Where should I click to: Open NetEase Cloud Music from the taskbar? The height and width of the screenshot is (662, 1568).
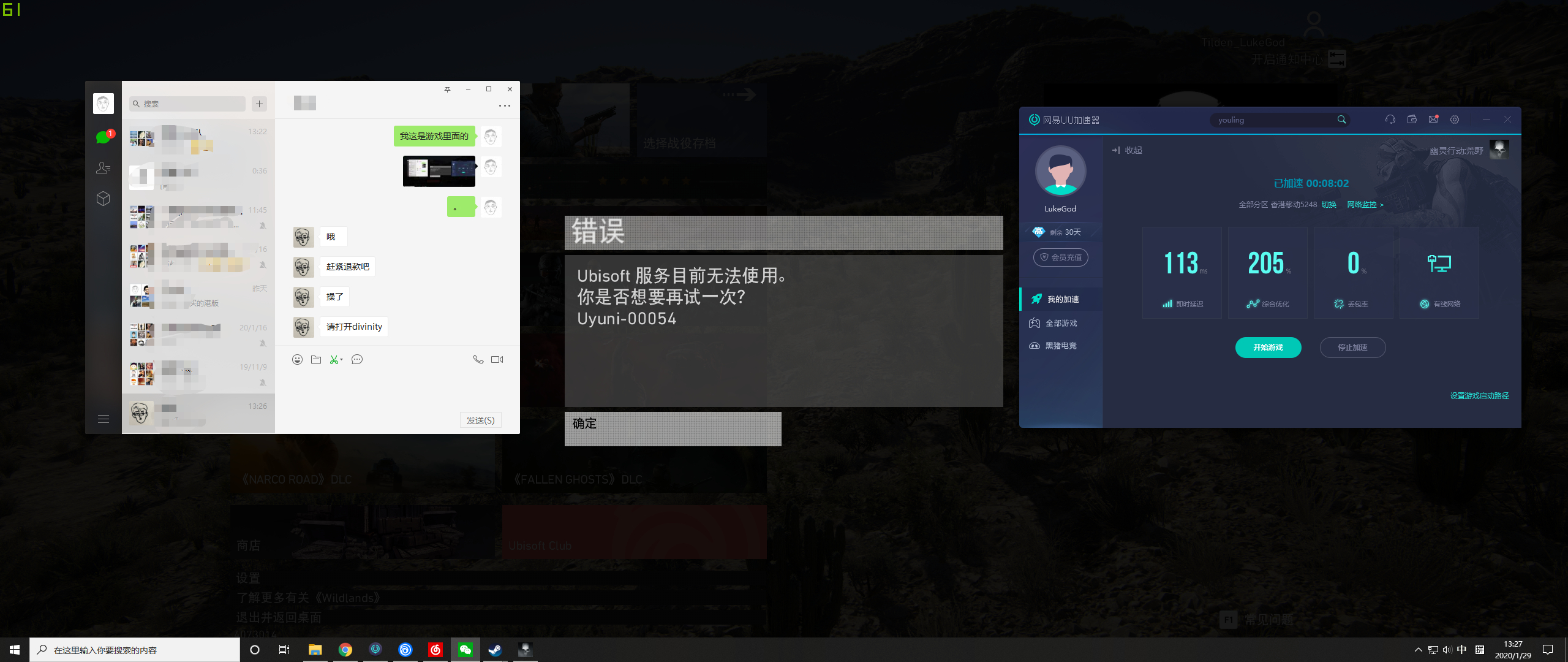click(435, 650)
